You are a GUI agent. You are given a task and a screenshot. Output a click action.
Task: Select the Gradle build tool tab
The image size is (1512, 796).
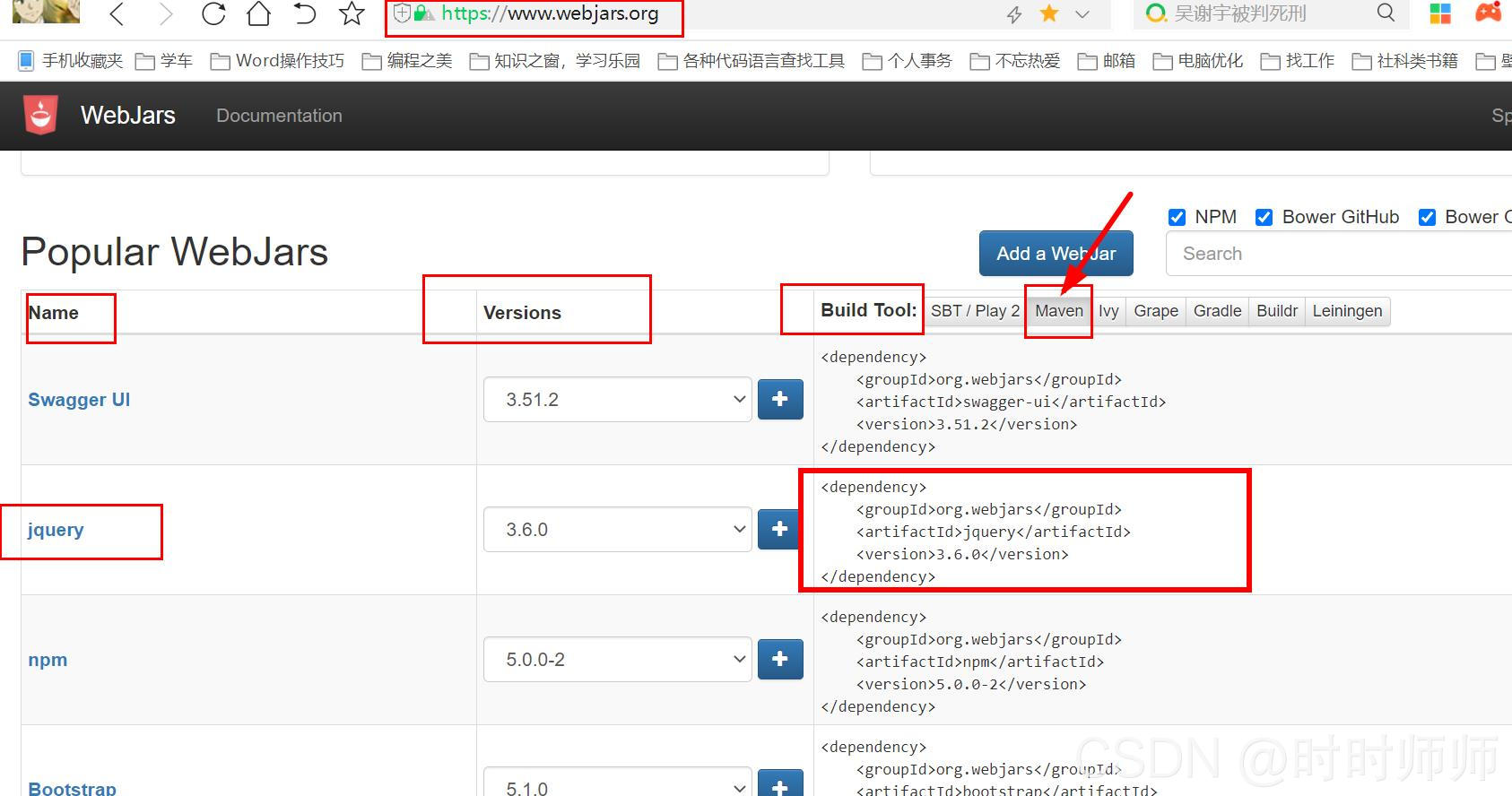(x=1217, y=311)
